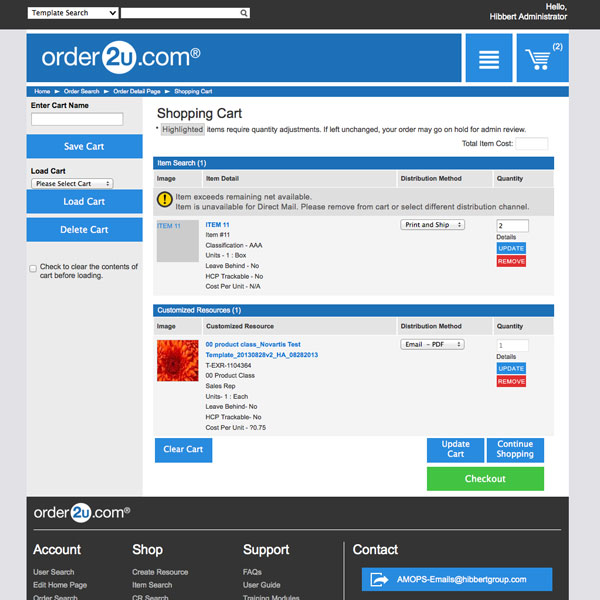Click the search magnifier icon
Screen dimensions: 600x600
tap(244, 13)
